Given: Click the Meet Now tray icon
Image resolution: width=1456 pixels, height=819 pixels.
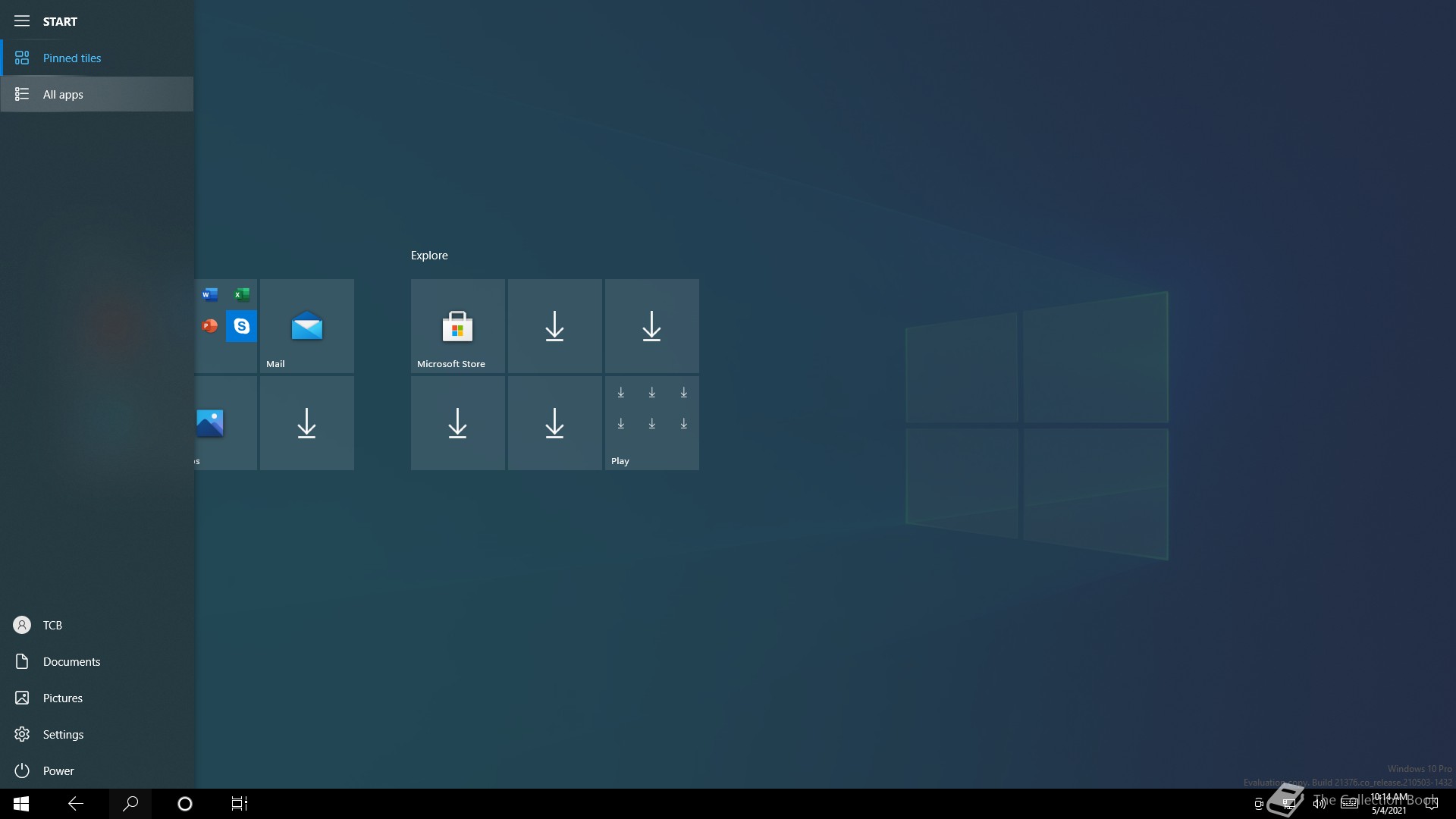Looking at the screenshot, I should tap(1259, 804).
